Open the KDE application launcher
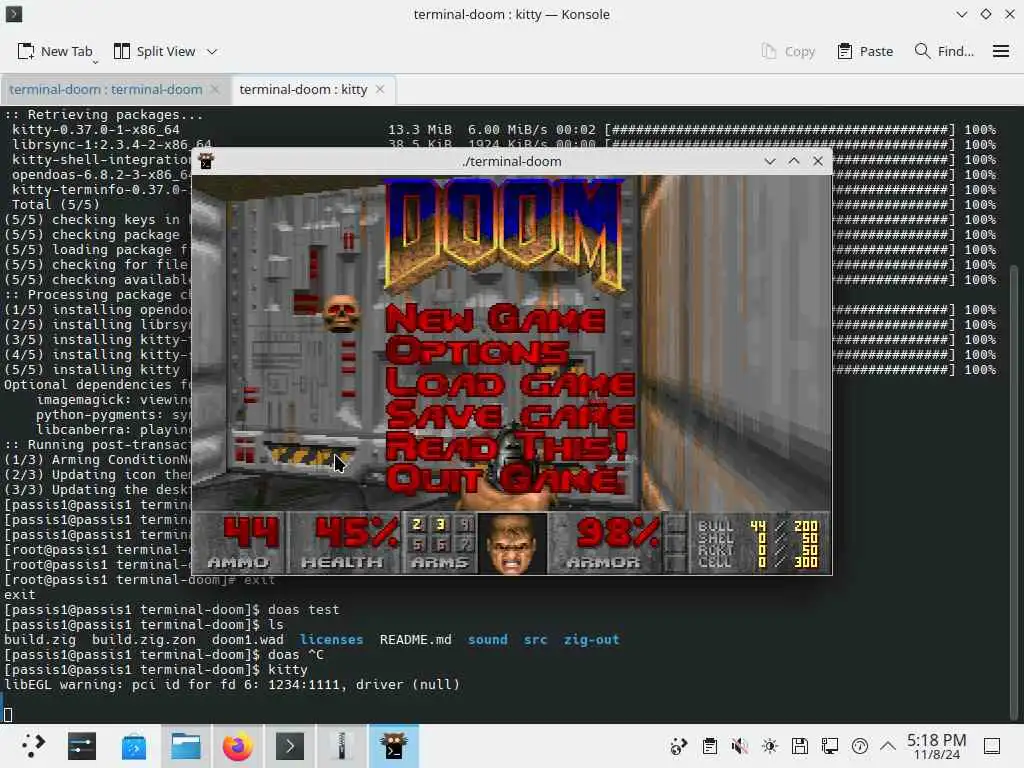This screenshot has width=1024, height=768. point(31,746)
